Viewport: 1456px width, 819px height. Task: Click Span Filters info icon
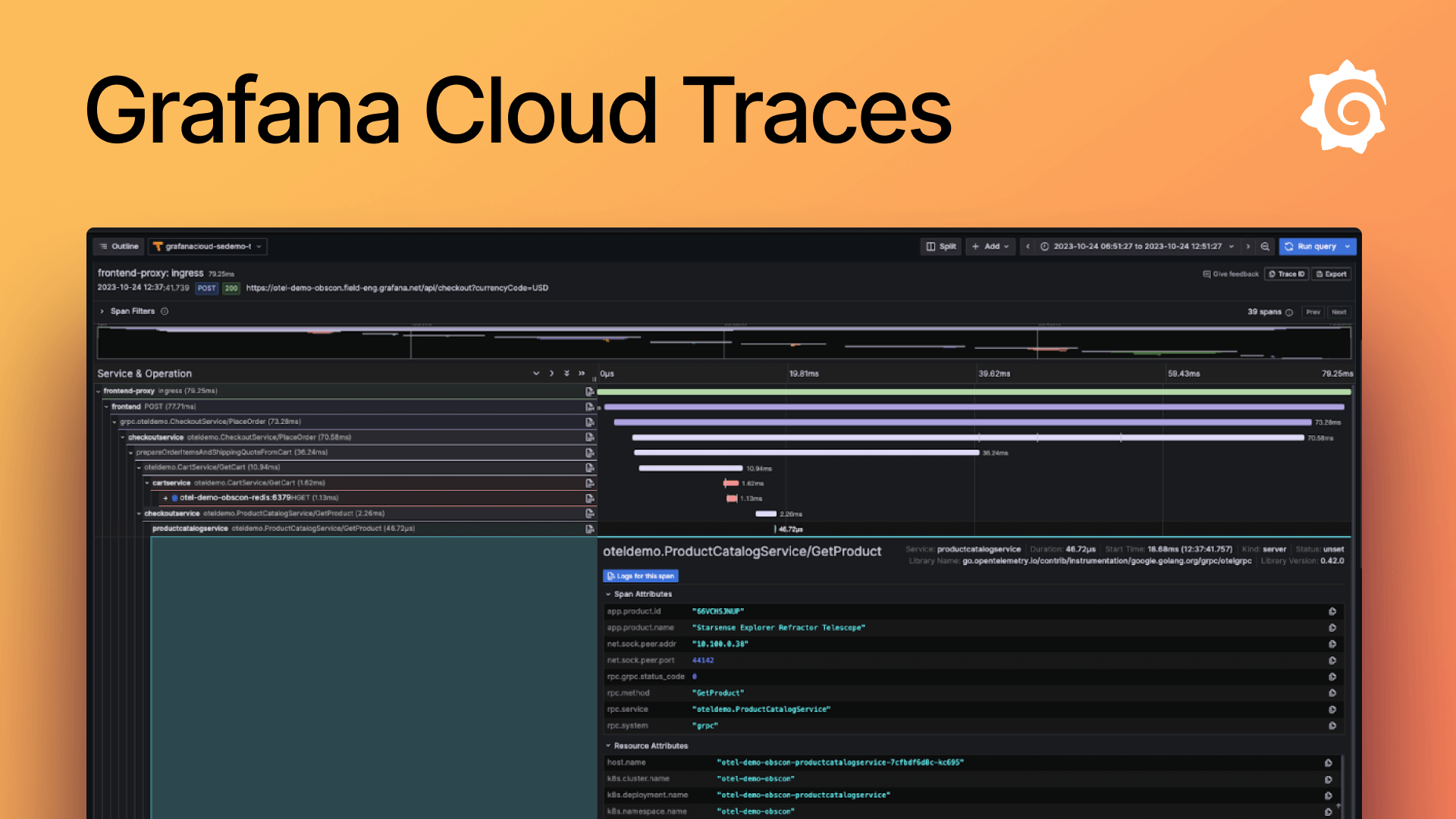pyautogui.click(x=165, y=311)
